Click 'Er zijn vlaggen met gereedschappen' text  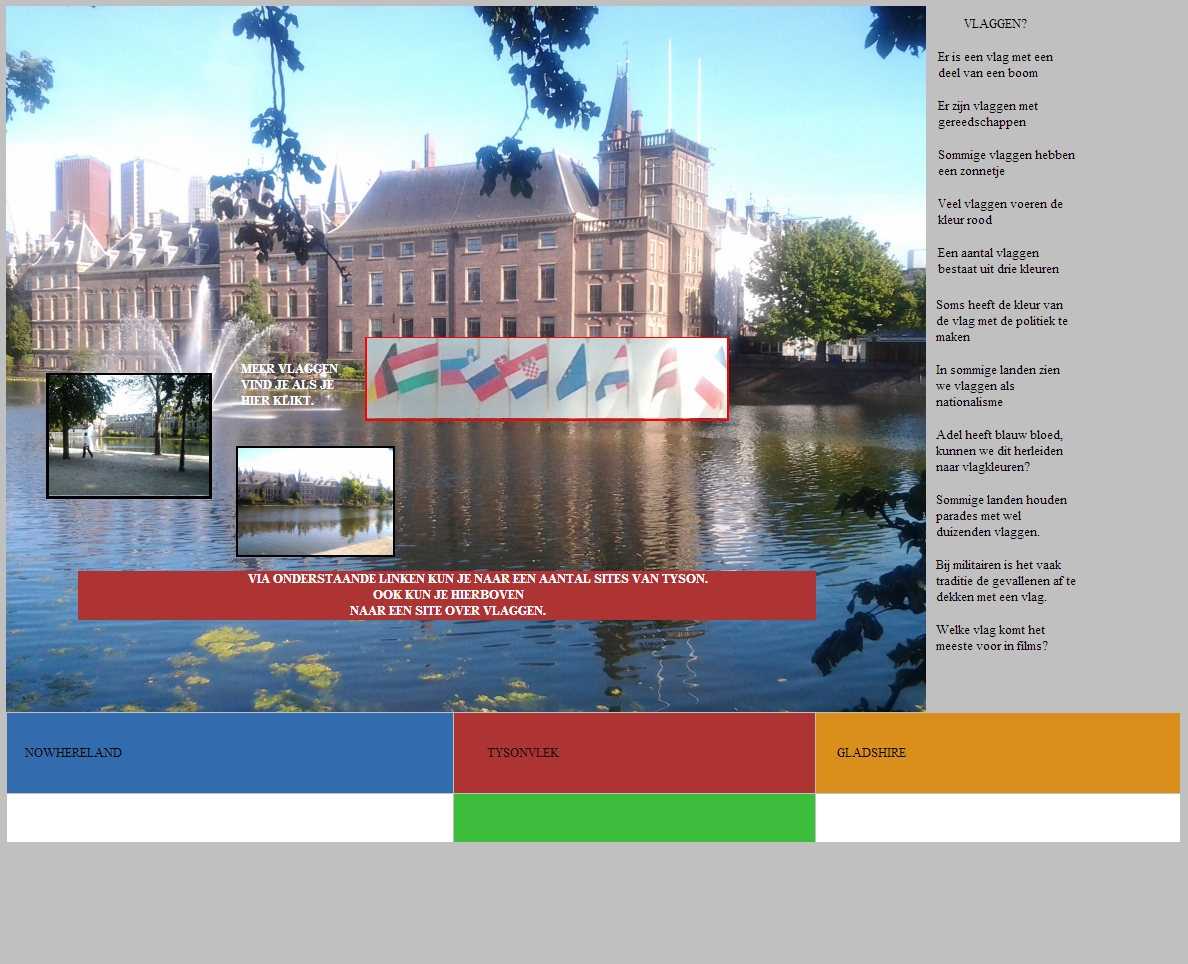pyautogui.click(x=988, y=114)
